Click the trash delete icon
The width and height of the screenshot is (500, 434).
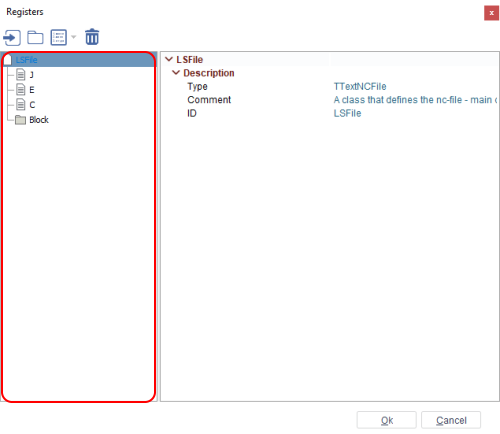pyautogui.click(x=92, y=37)
